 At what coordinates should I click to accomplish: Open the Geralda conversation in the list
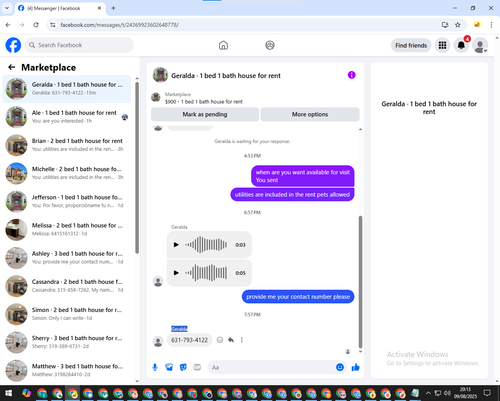67,89
